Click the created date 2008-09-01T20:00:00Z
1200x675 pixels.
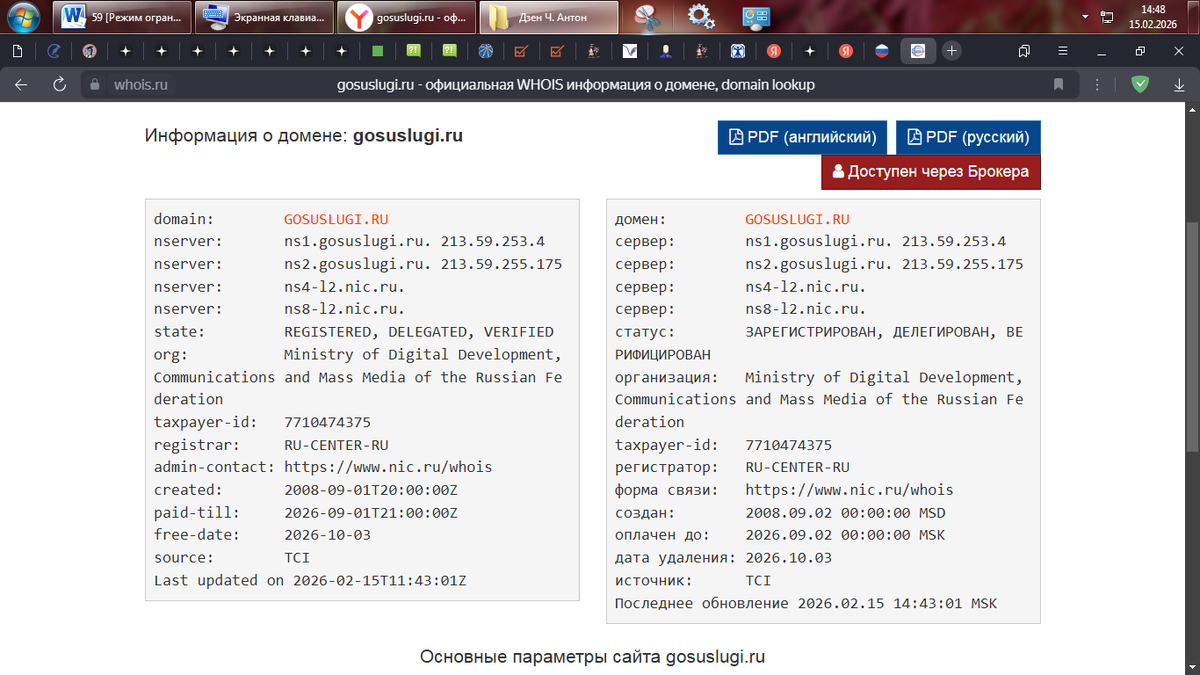pos(370,490)
